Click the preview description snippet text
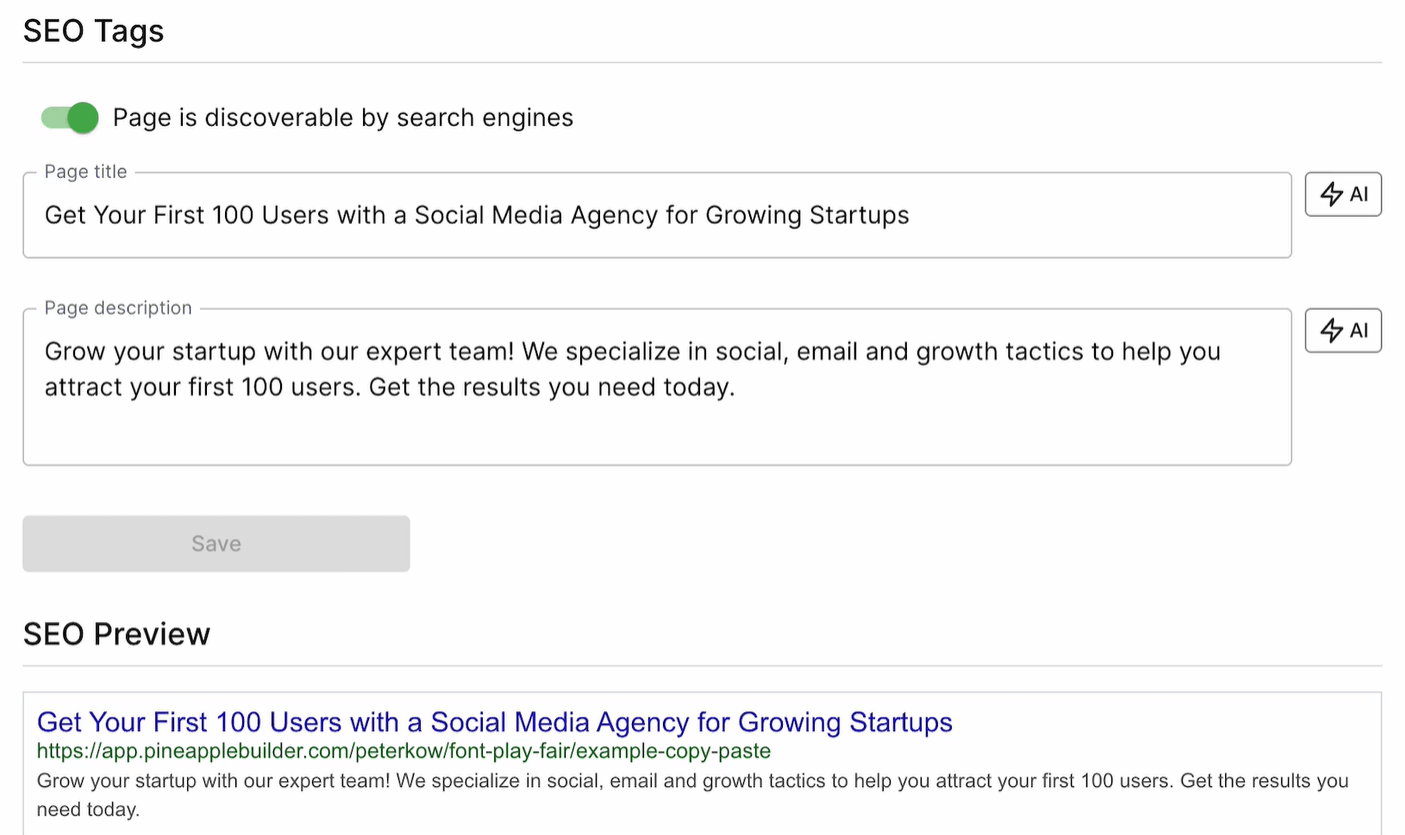 [x=692, y=781]
